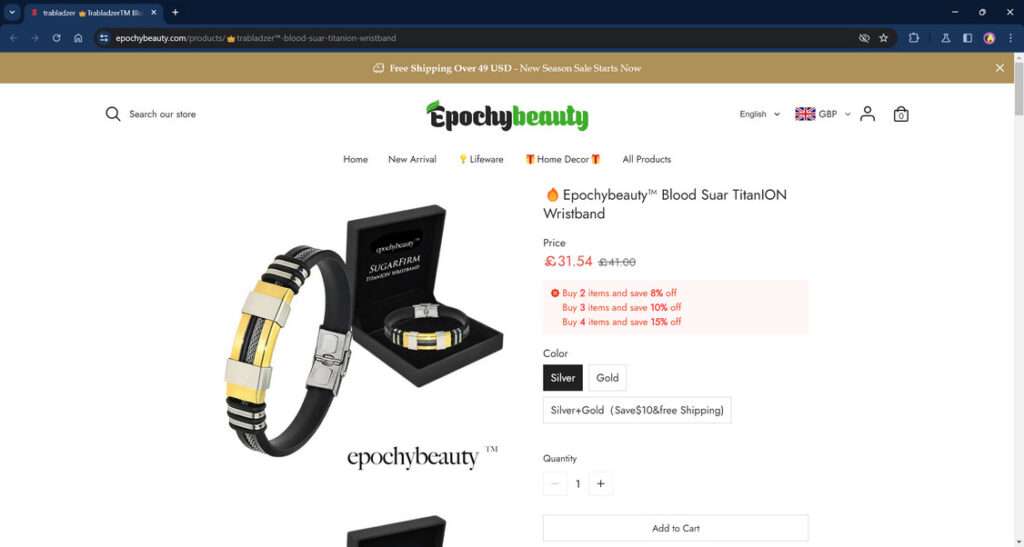
Task: Open the shopping cart icon
Action: [x=901, y=114]
